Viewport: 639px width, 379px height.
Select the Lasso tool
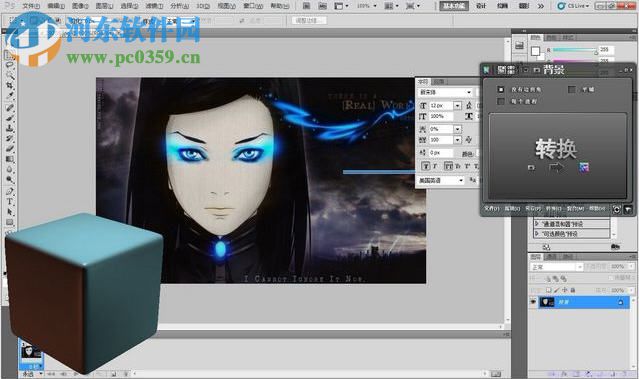tap(9, 66)
